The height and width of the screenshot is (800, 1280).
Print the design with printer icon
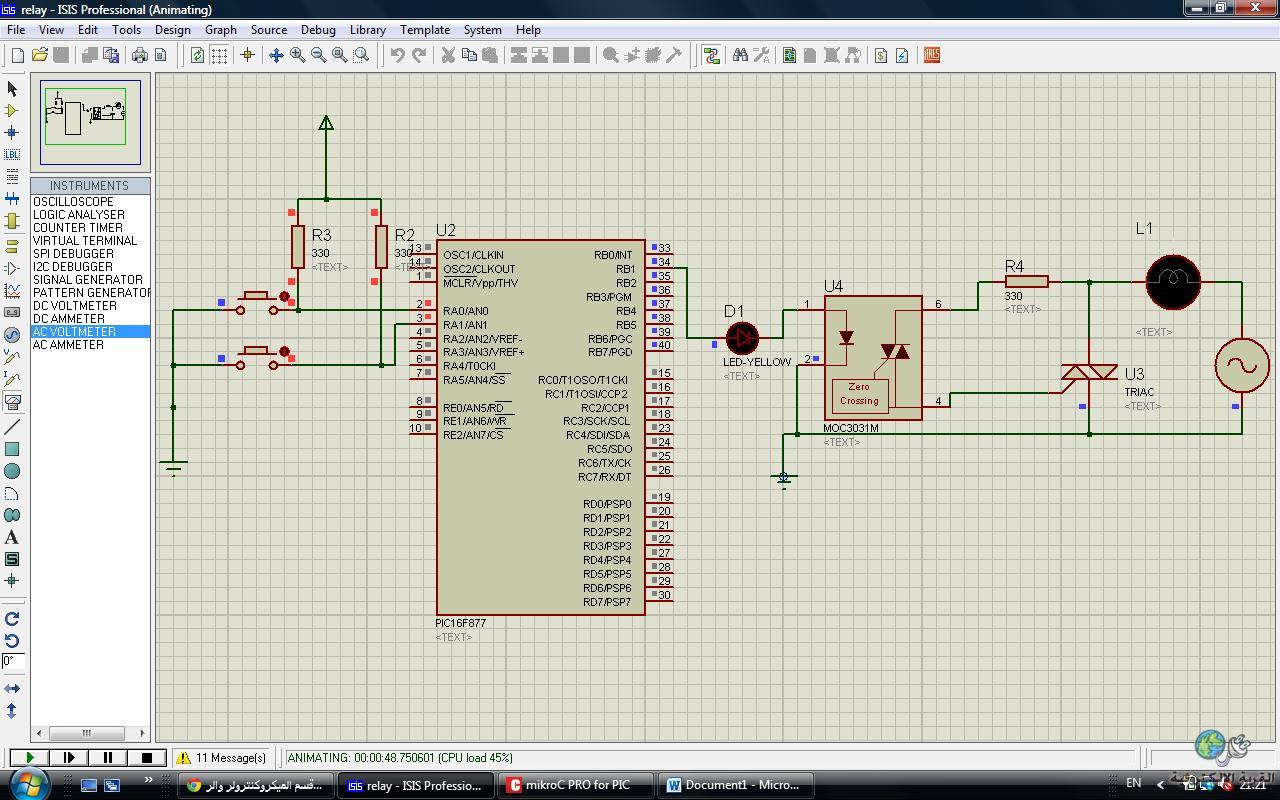[139, 55]
